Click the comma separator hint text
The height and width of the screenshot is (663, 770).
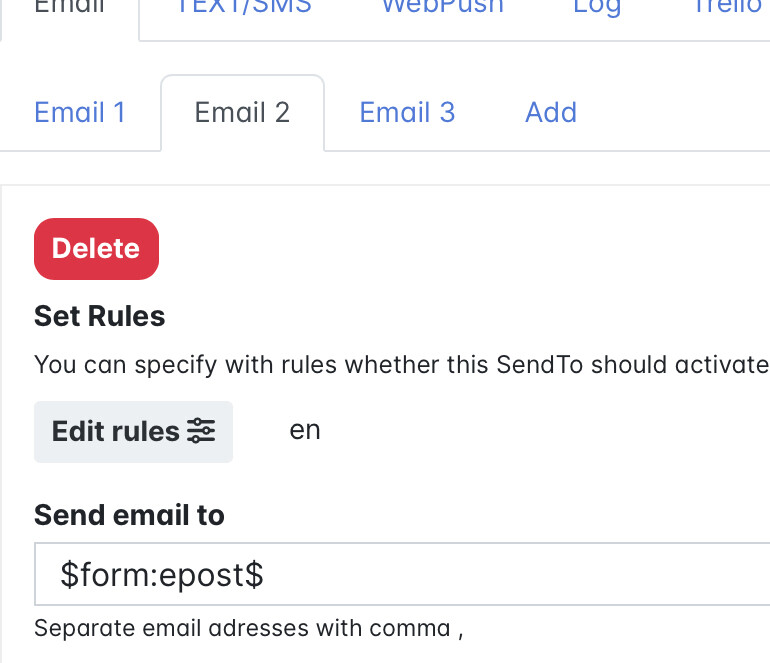248,629
